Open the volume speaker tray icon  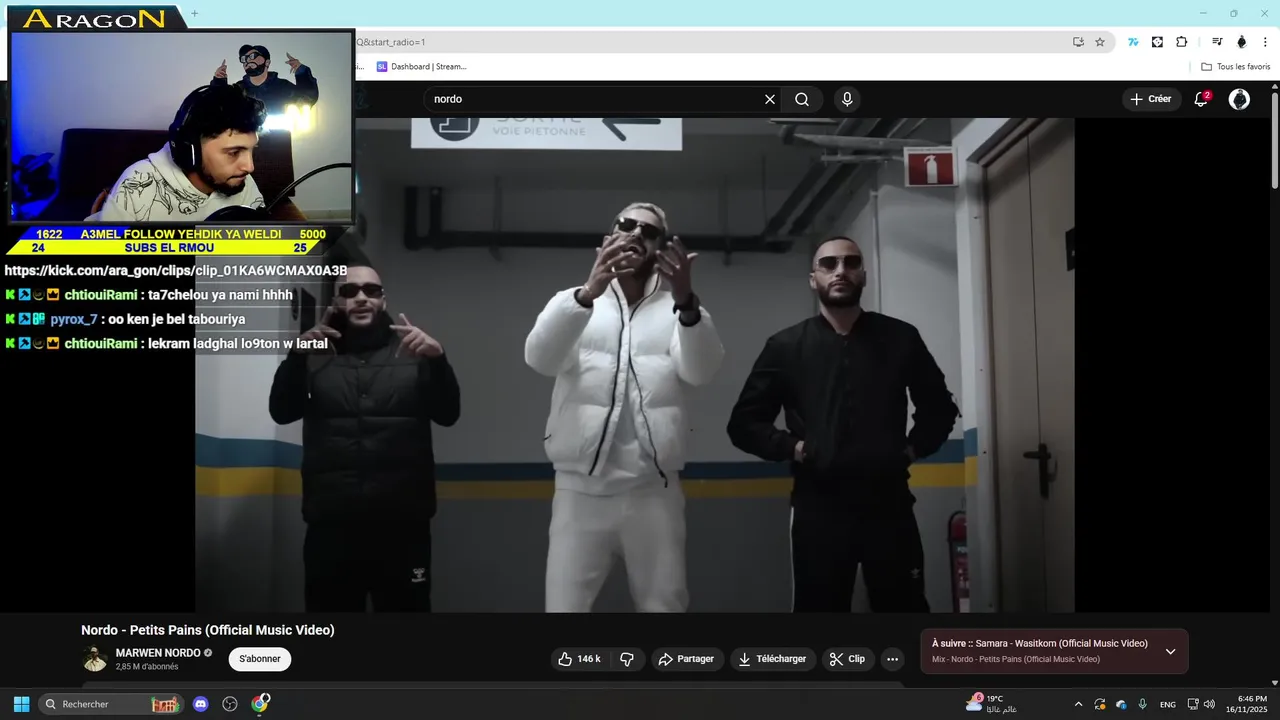pos(1209,704)
